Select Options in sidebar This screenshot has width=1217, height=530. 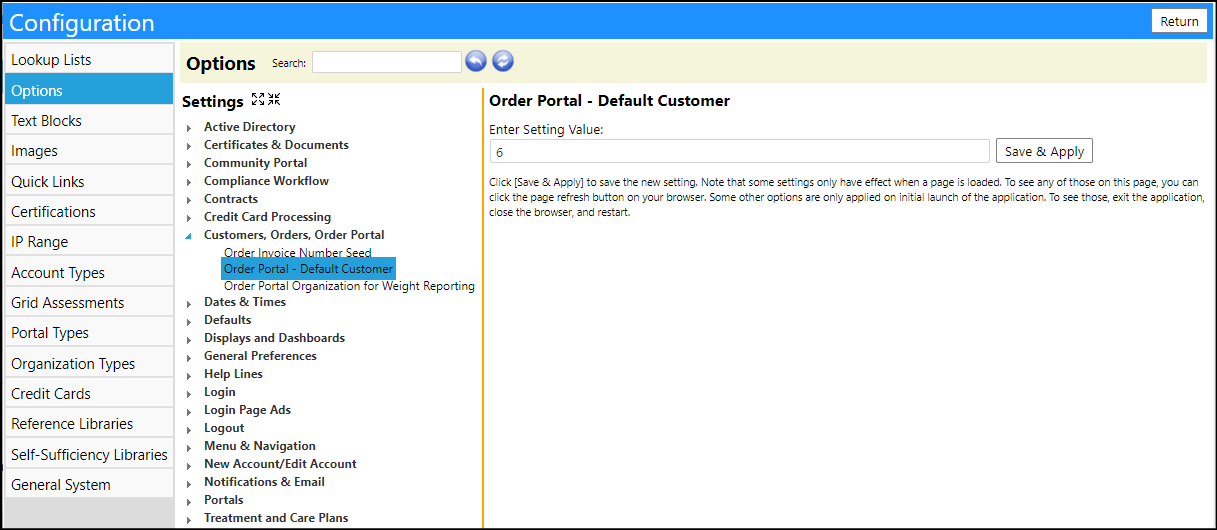89,90
